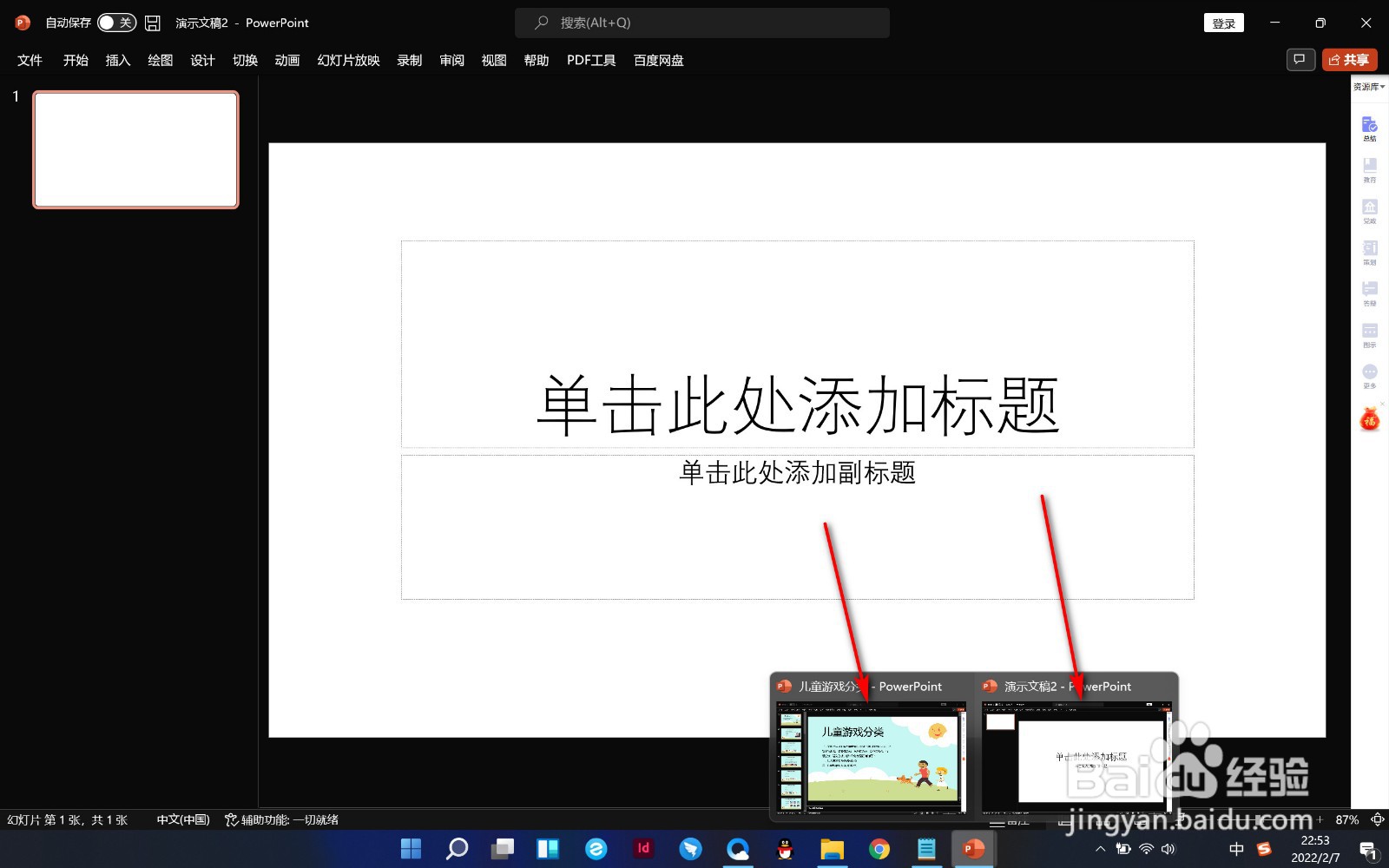The image size is (1389, 868).
Task: Open the blue e browser taskbar icon
Action: (596, 849)
